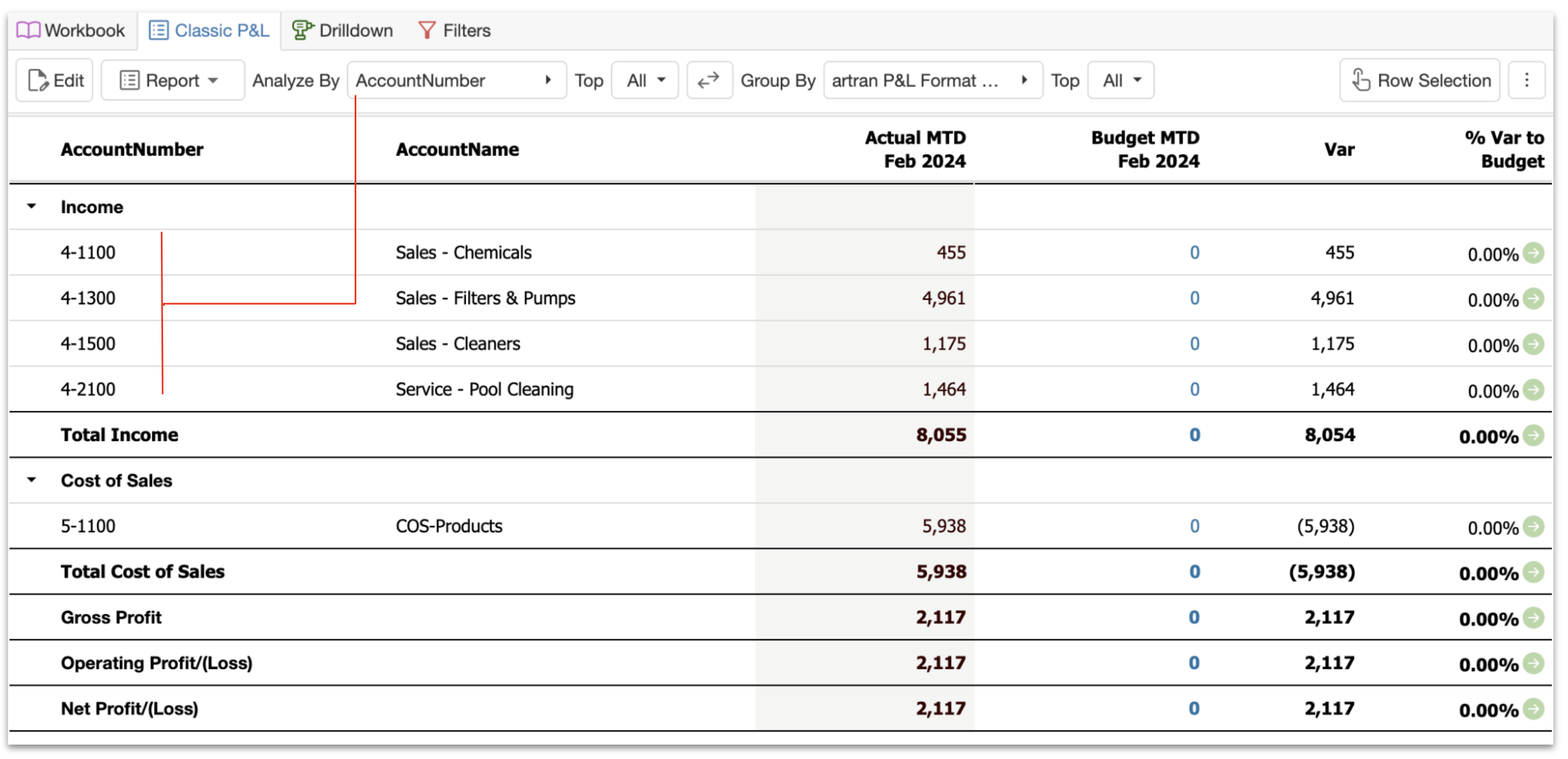The image size is (1568, 759).
Task: Click the green arrow icon on Sales - Chemicals row
Action: [1533, 253]
